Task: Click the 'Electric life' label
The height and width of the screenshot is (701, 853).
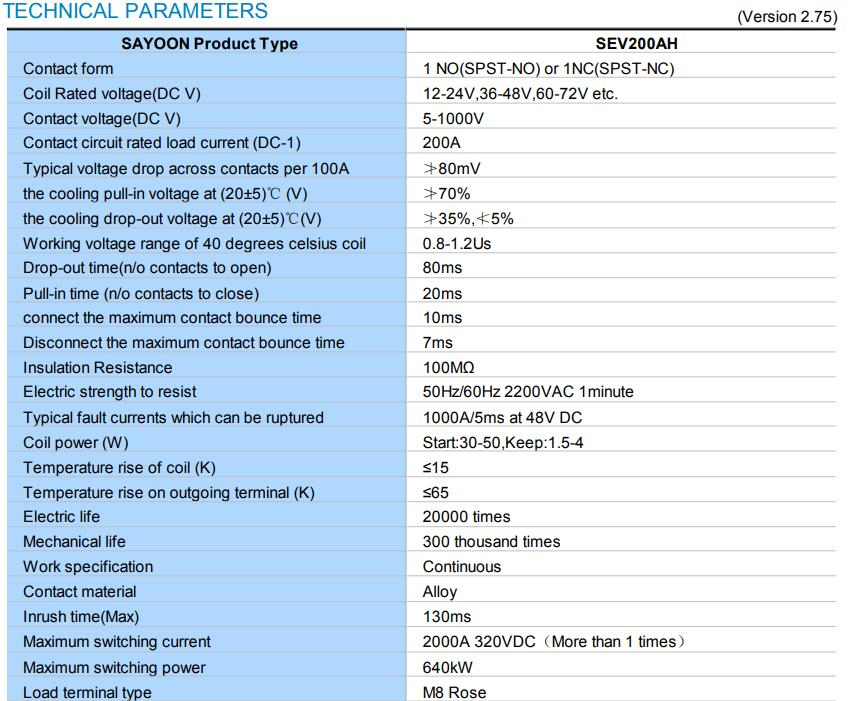Action: [61, 517]
